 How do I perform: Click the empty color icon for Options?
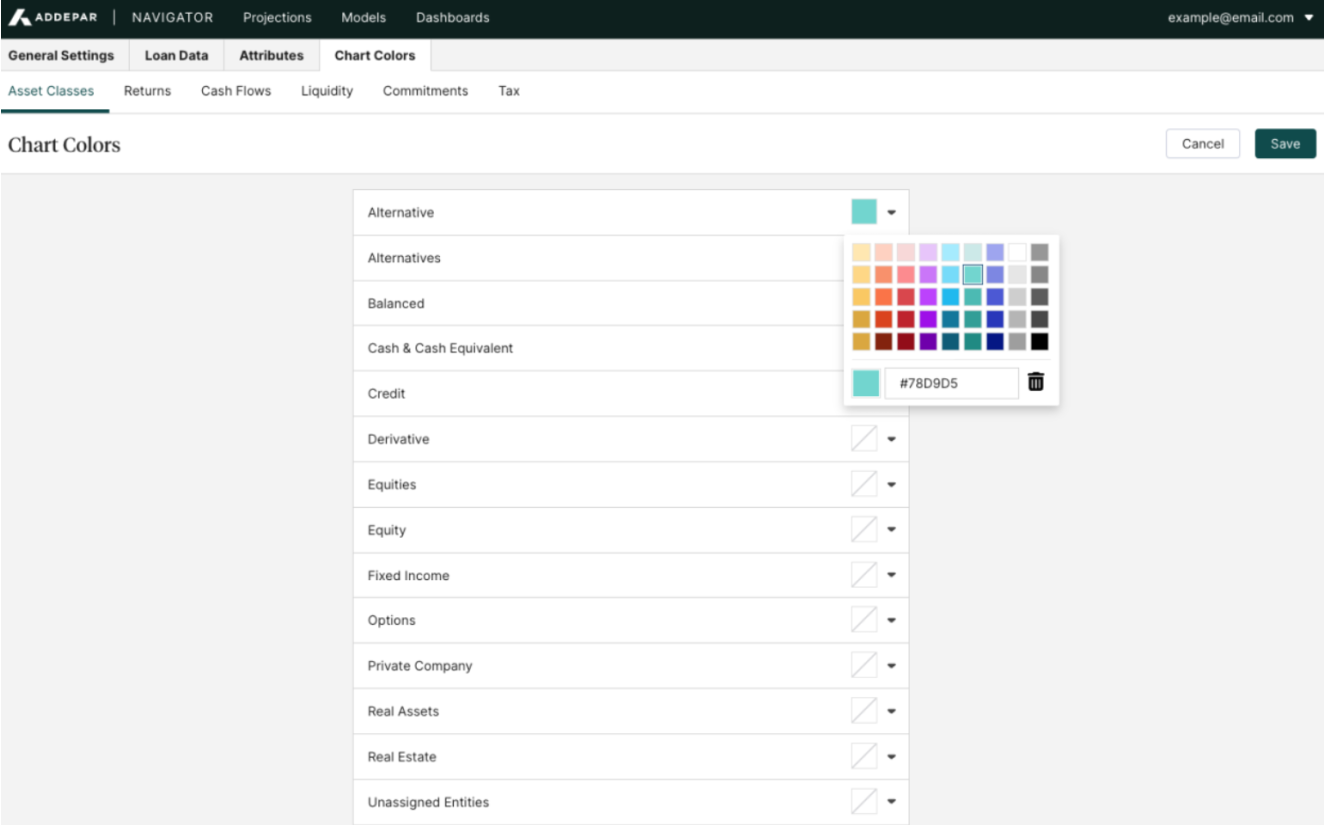pos(864,620)
